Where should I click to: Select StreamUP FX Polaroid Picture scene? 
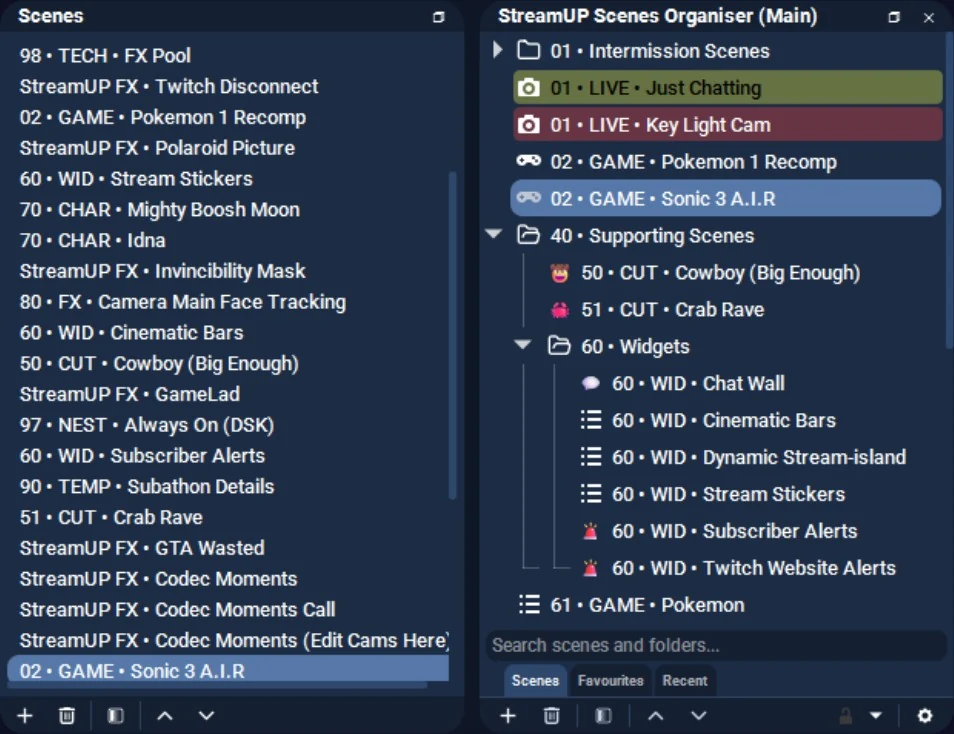point(157,148)
